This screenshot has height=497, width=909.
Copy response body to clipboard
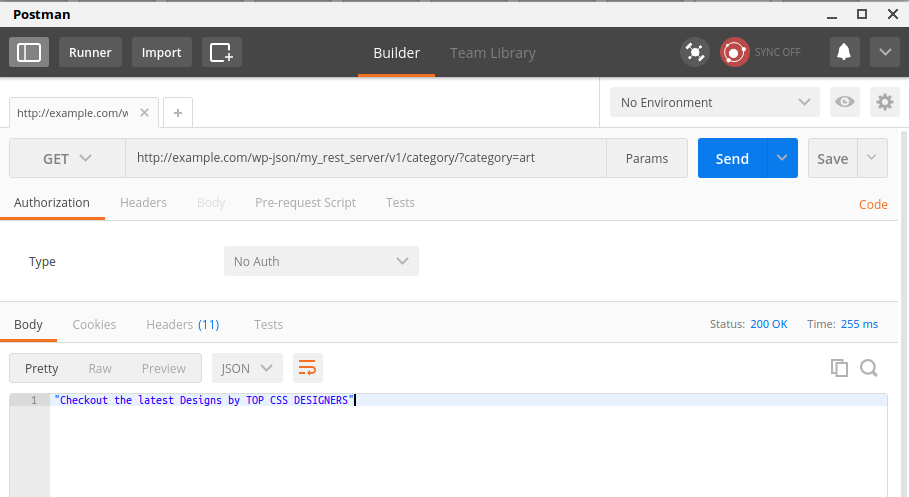pyautogui.click(x=839, y=368)
